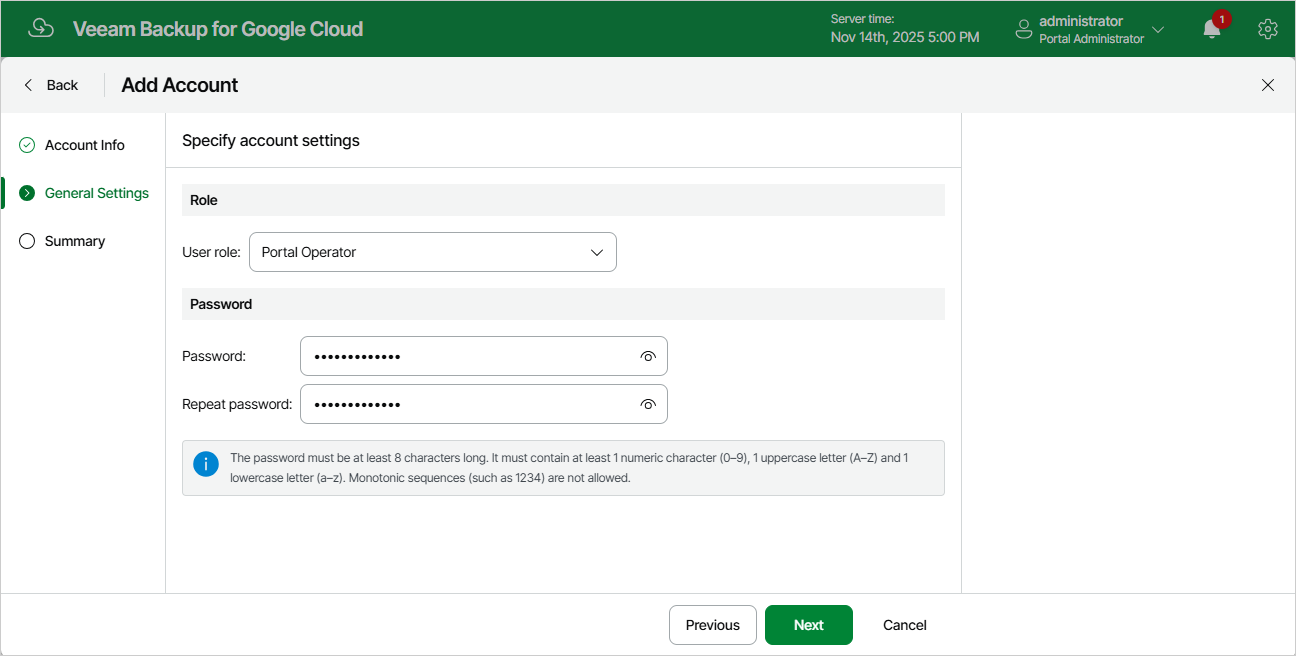Click the General Settings step arrow icon
The width and height of the screenshot is (1296, 656).
(27, 193)
